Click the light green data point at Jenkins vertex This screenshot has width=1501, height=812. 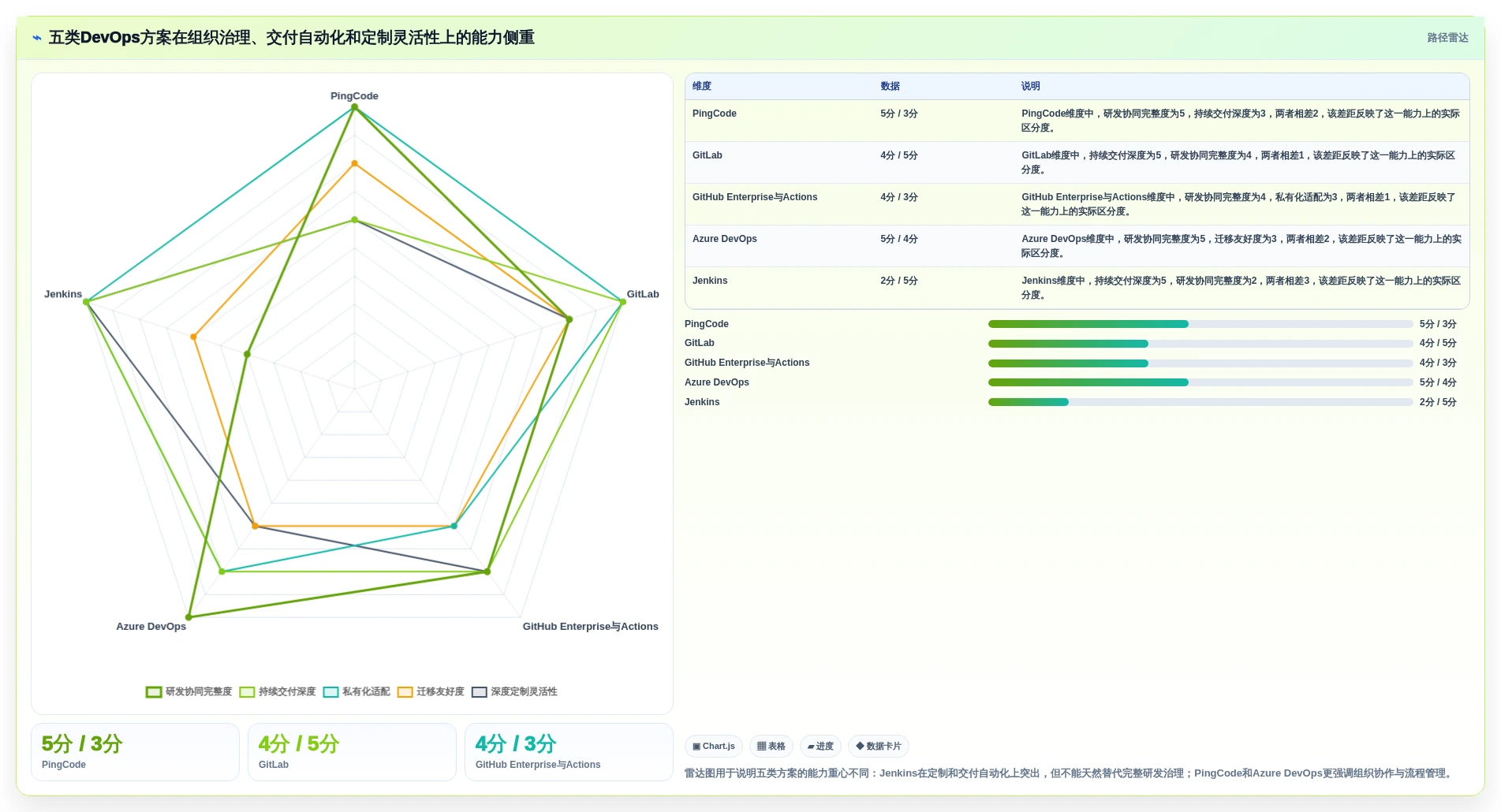click(87, 302)
